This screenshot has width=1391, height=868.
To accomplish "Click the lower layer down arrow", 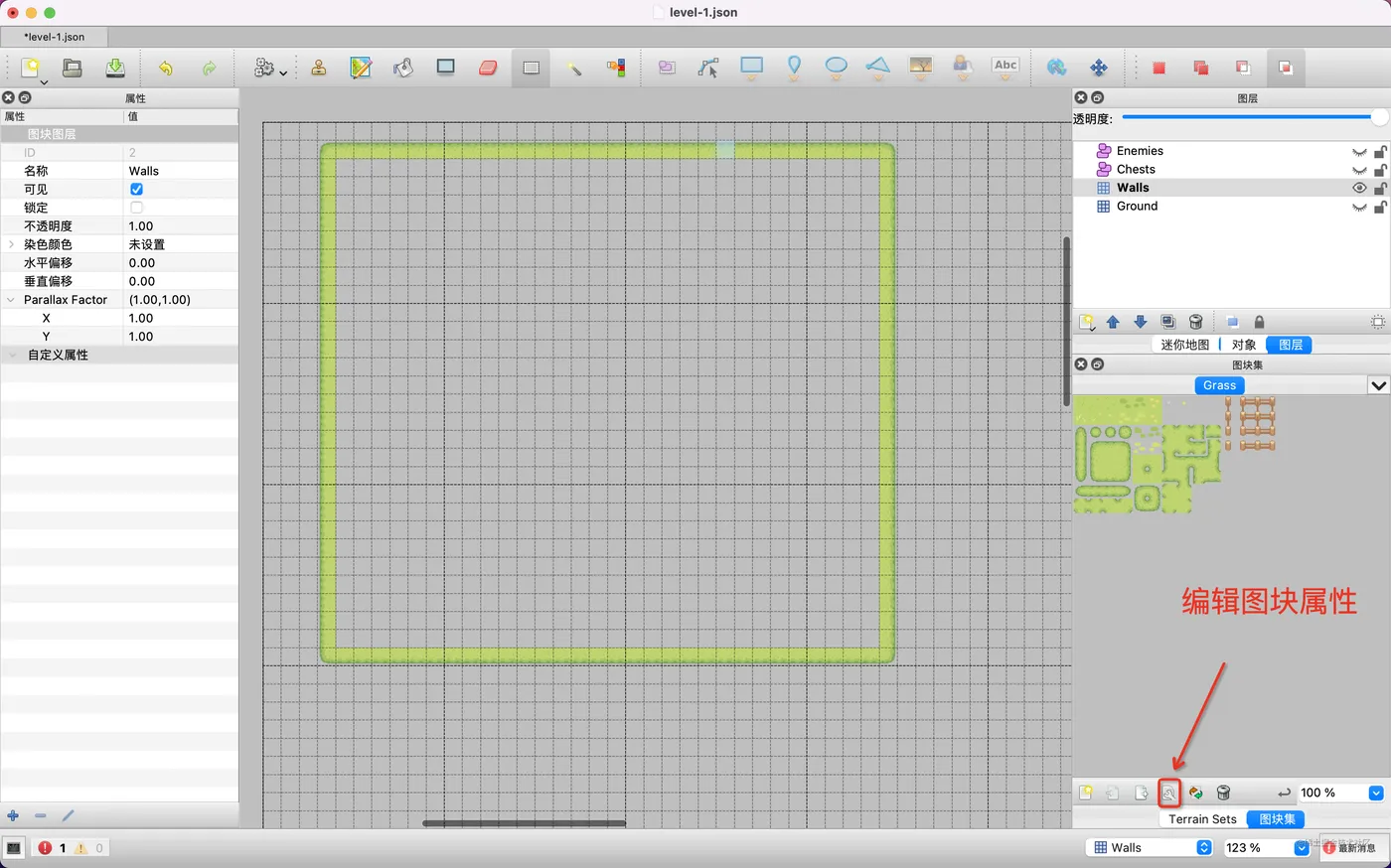I will click(x=1141, y=322).
